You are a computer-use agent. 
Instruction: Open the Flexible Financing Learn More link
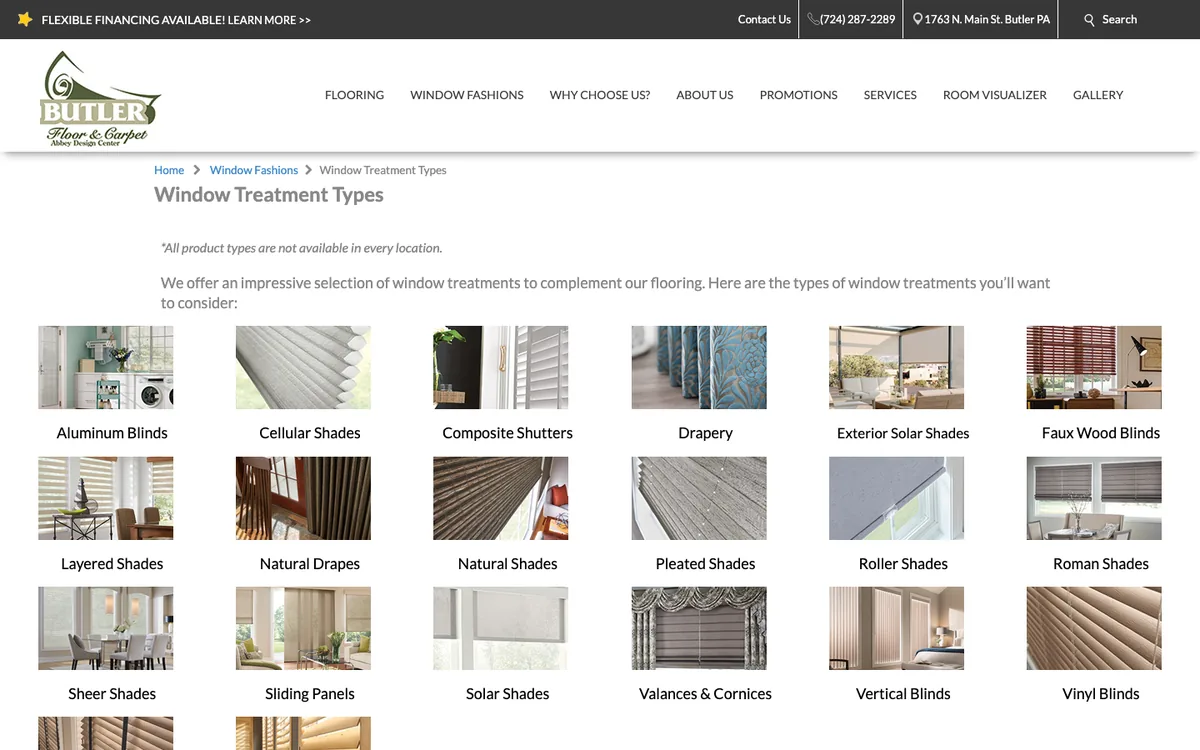point(176,20)
